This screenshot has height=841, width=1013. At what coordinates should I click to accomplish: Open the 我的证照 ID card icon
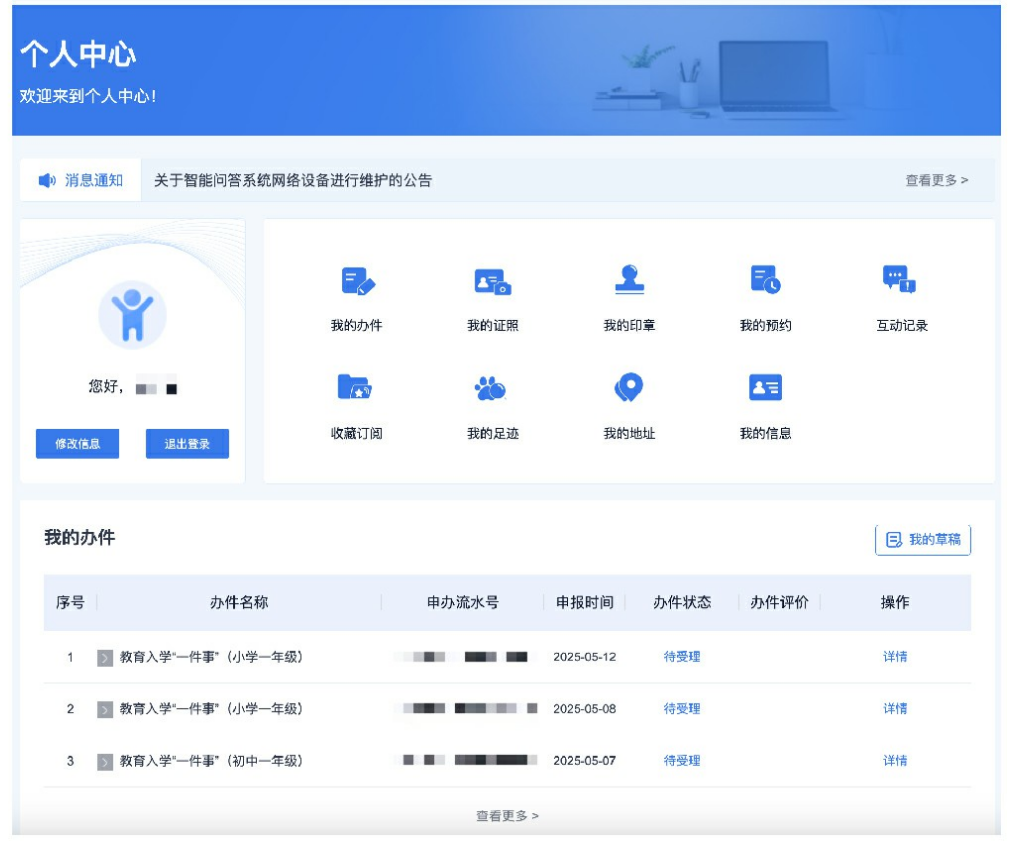(x=492, y=282)
